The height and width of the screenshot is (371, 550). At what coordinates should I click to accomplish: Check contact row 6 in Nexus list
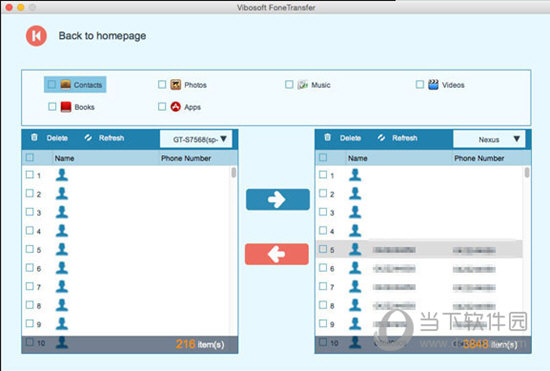point(323,268)
